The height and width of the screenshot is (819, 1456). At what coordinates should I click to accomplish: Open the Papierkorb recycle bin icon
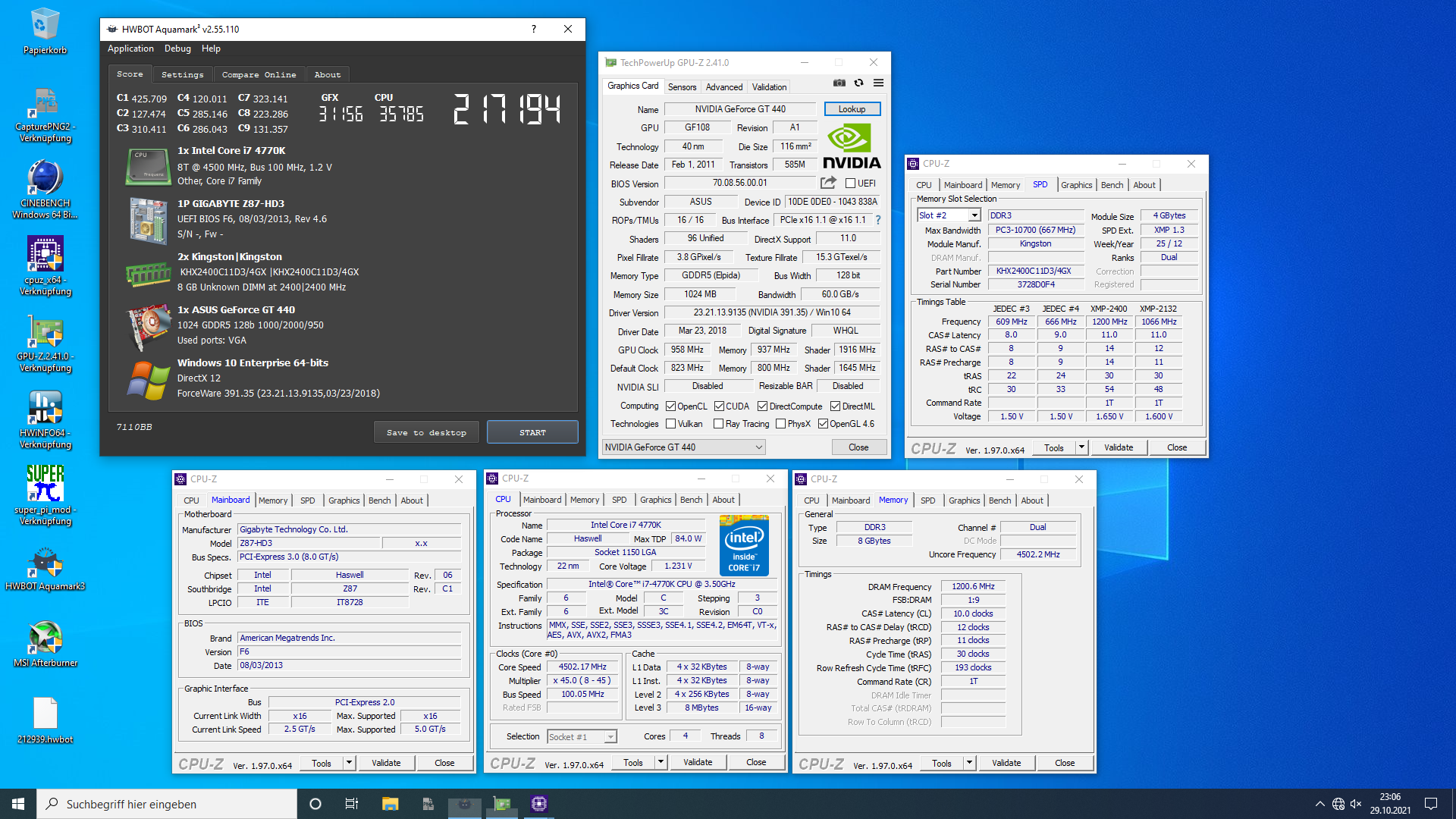tap(45, 31)
